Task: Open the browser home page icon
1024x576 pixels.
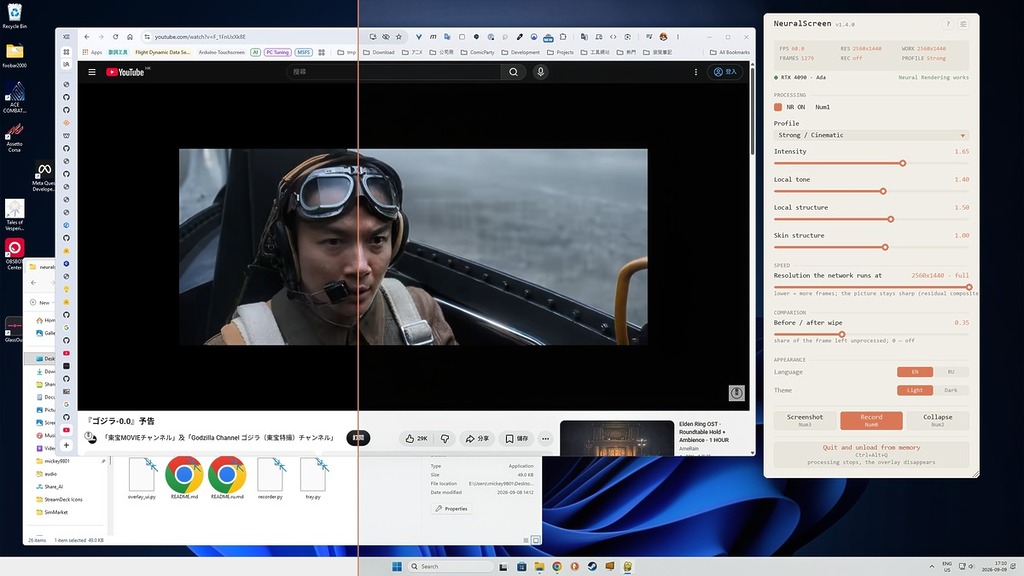Action: click(130, 37)
